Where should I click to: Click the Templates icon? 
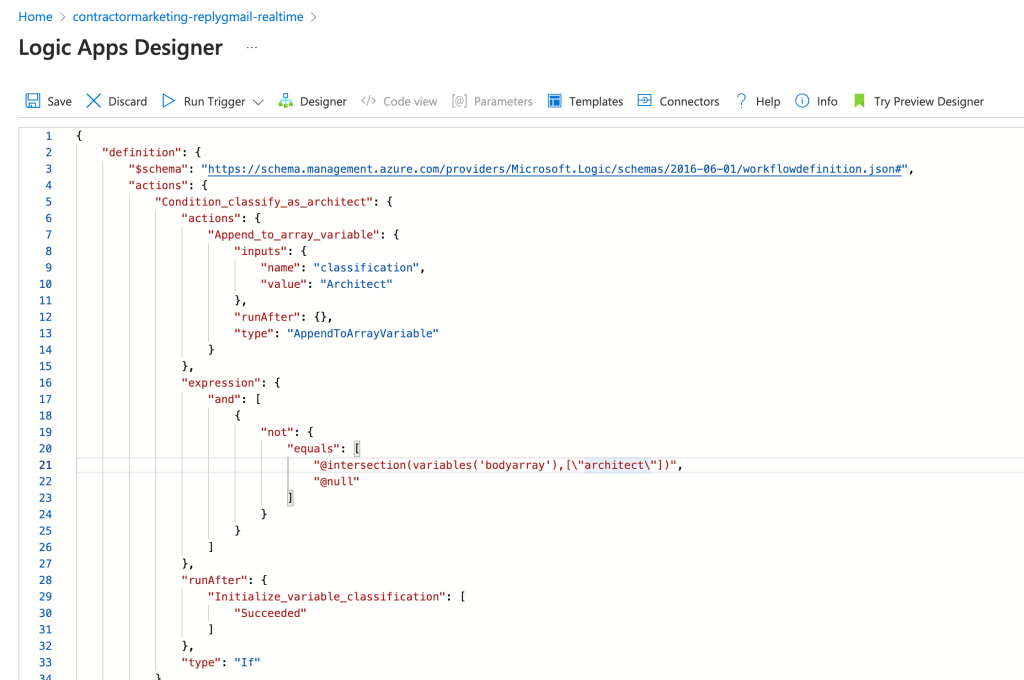coord(554,101)
